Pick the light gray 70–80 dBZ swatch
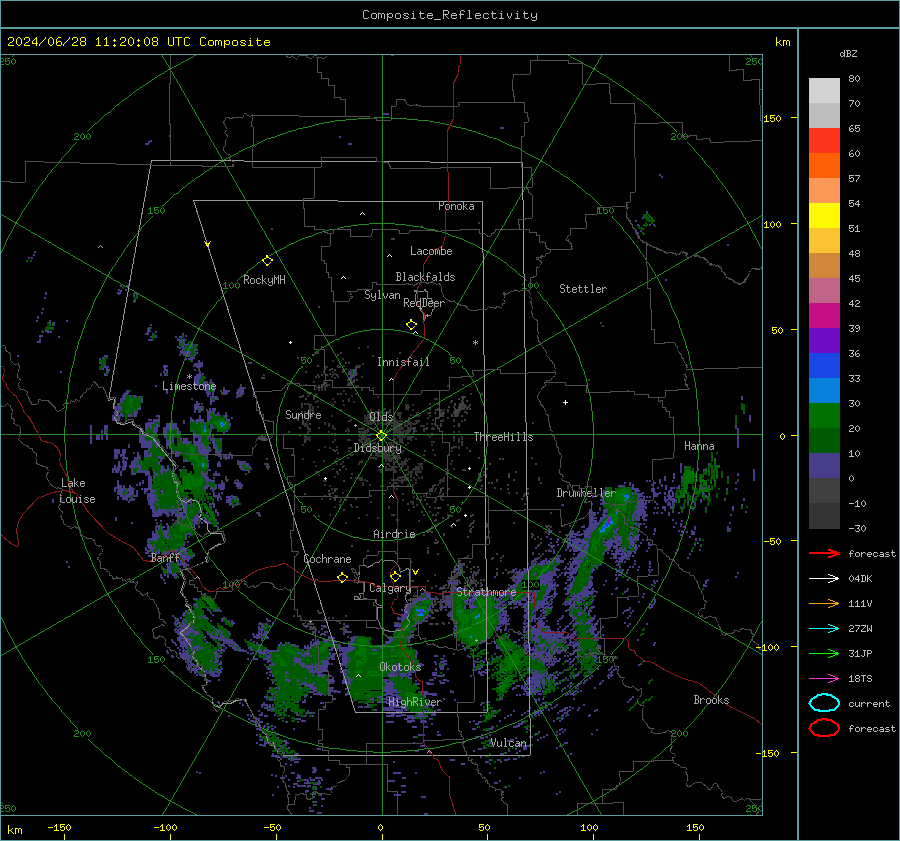Image resolution: width=900 pixels, height=841 pixels. pos(824,90)
